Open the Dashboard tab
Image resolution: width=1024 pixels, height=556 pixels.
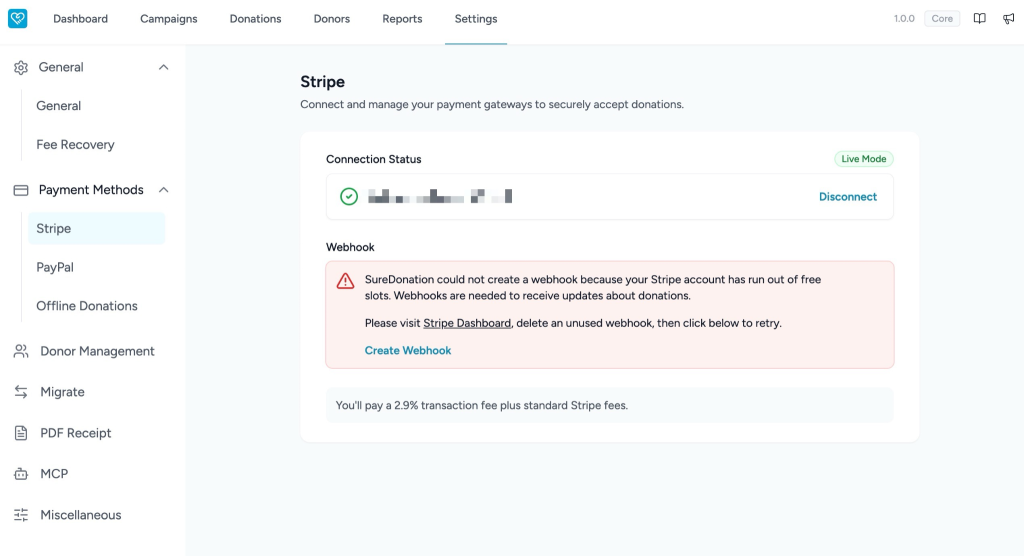[80, 19]
